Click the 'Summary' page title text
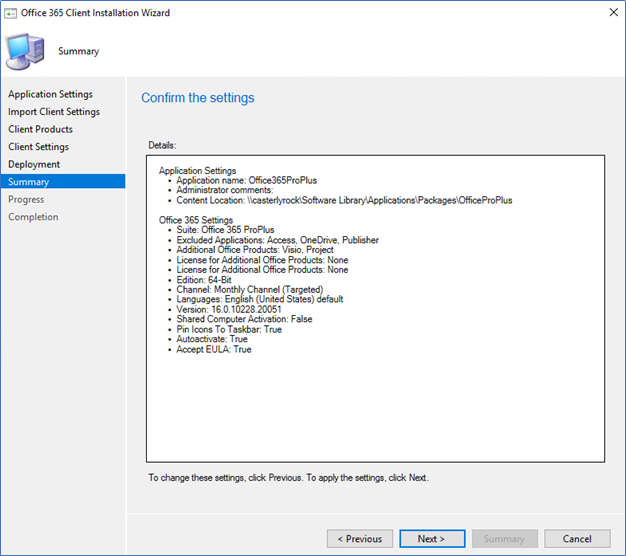626x556 pixels. (x=79, y=51)
